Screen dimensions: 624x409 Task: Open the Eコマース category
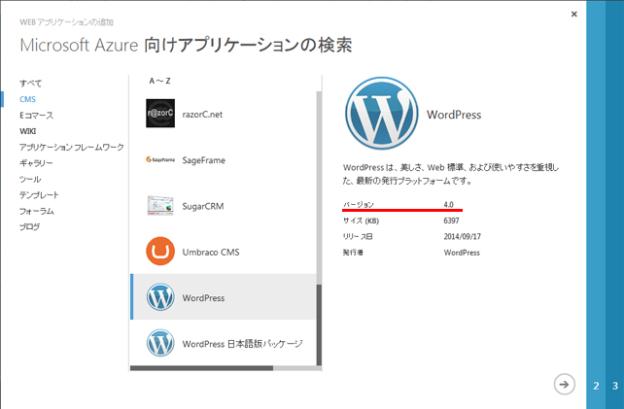36,115
